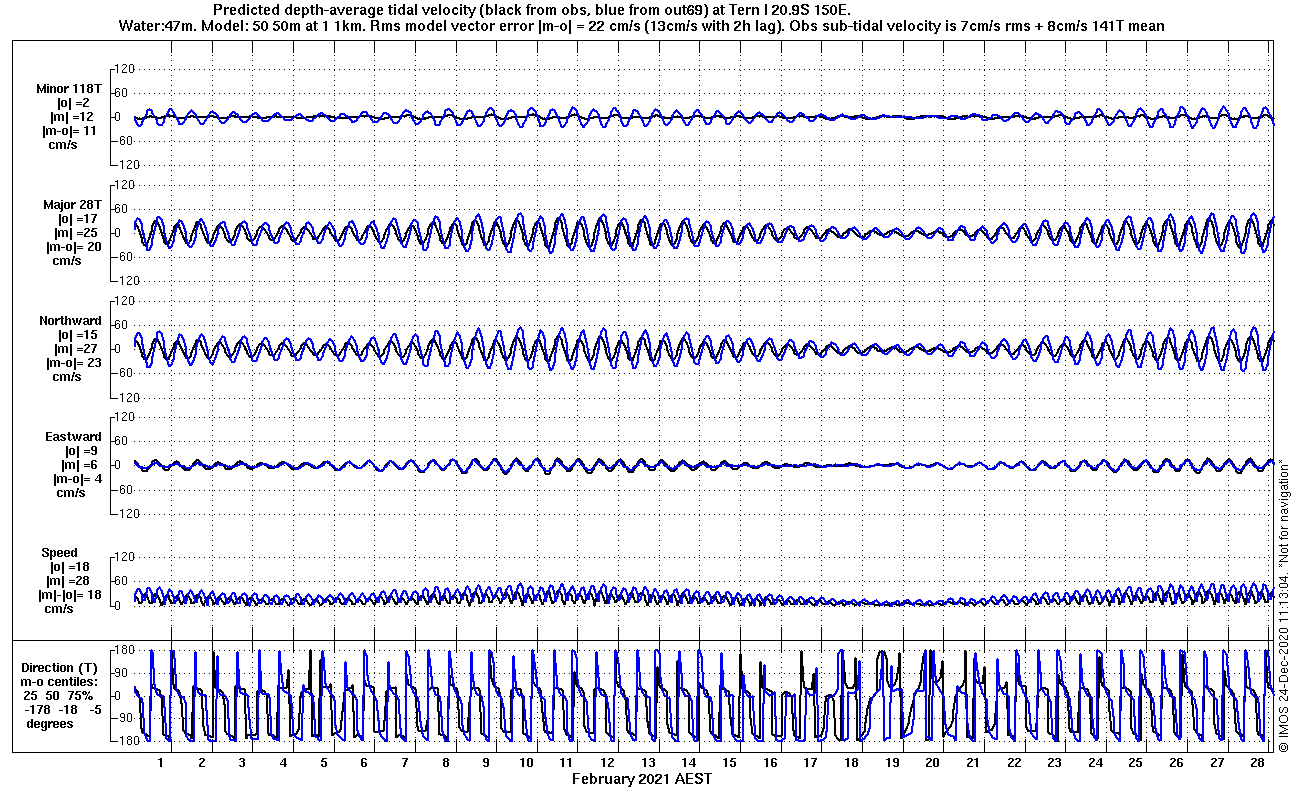Click the '|m| =6' value under Eastward
Viewport: 1300px width, 800px height.
click(x=78, y=465)
